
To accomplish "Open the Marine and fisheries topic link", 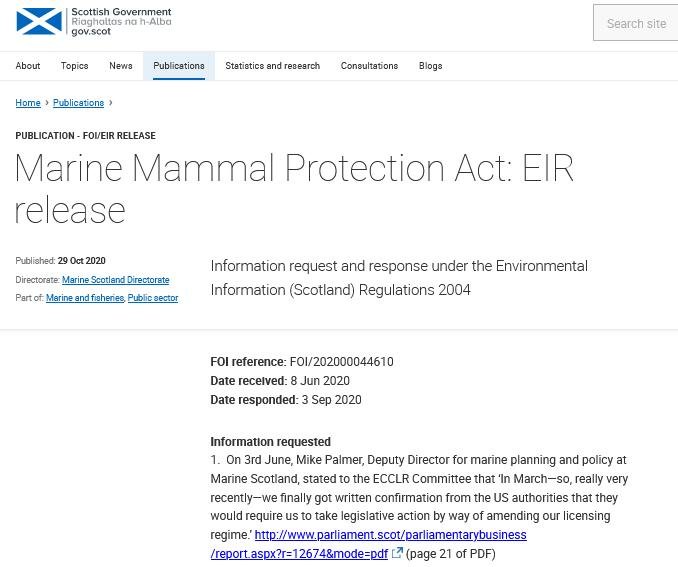I will pyautogui.click(x=85, y=298).
